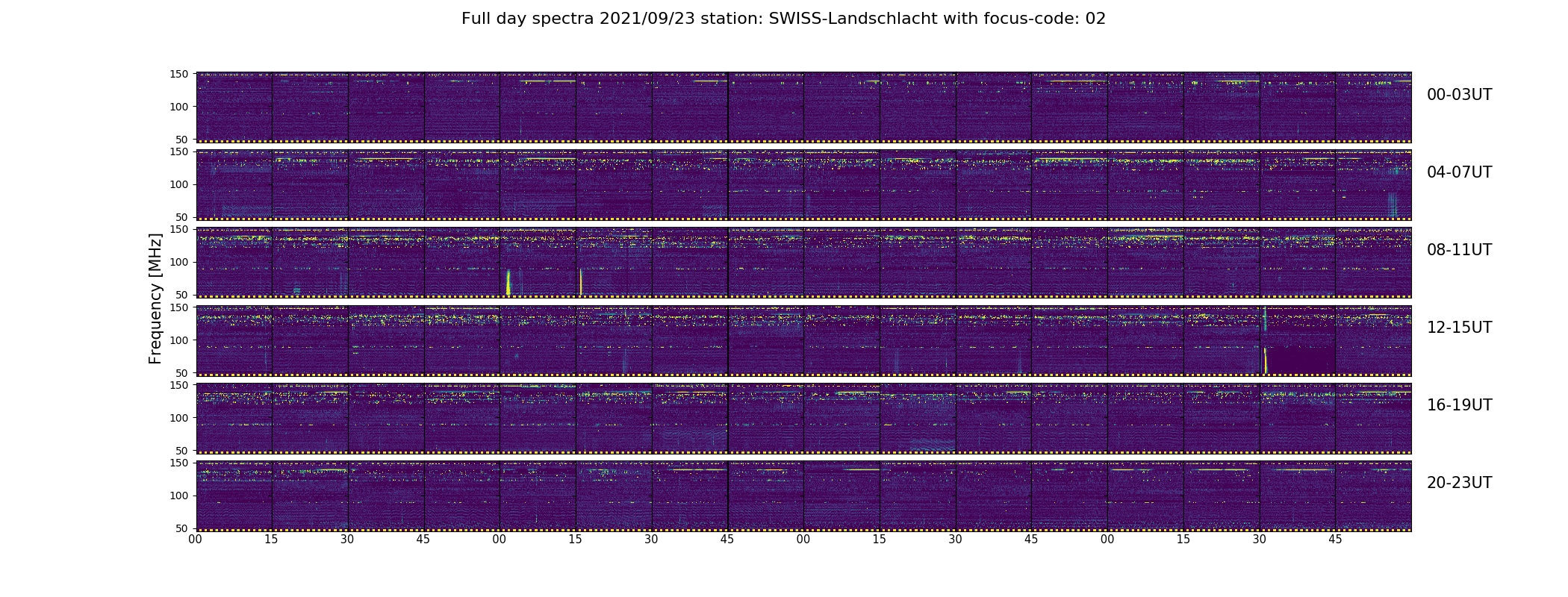The height and width of the screenshot is (597, 1568).
Task: Click the '100' tick of the 16-19UT panel
Action: pyautogui.click(x=180, y=418)
